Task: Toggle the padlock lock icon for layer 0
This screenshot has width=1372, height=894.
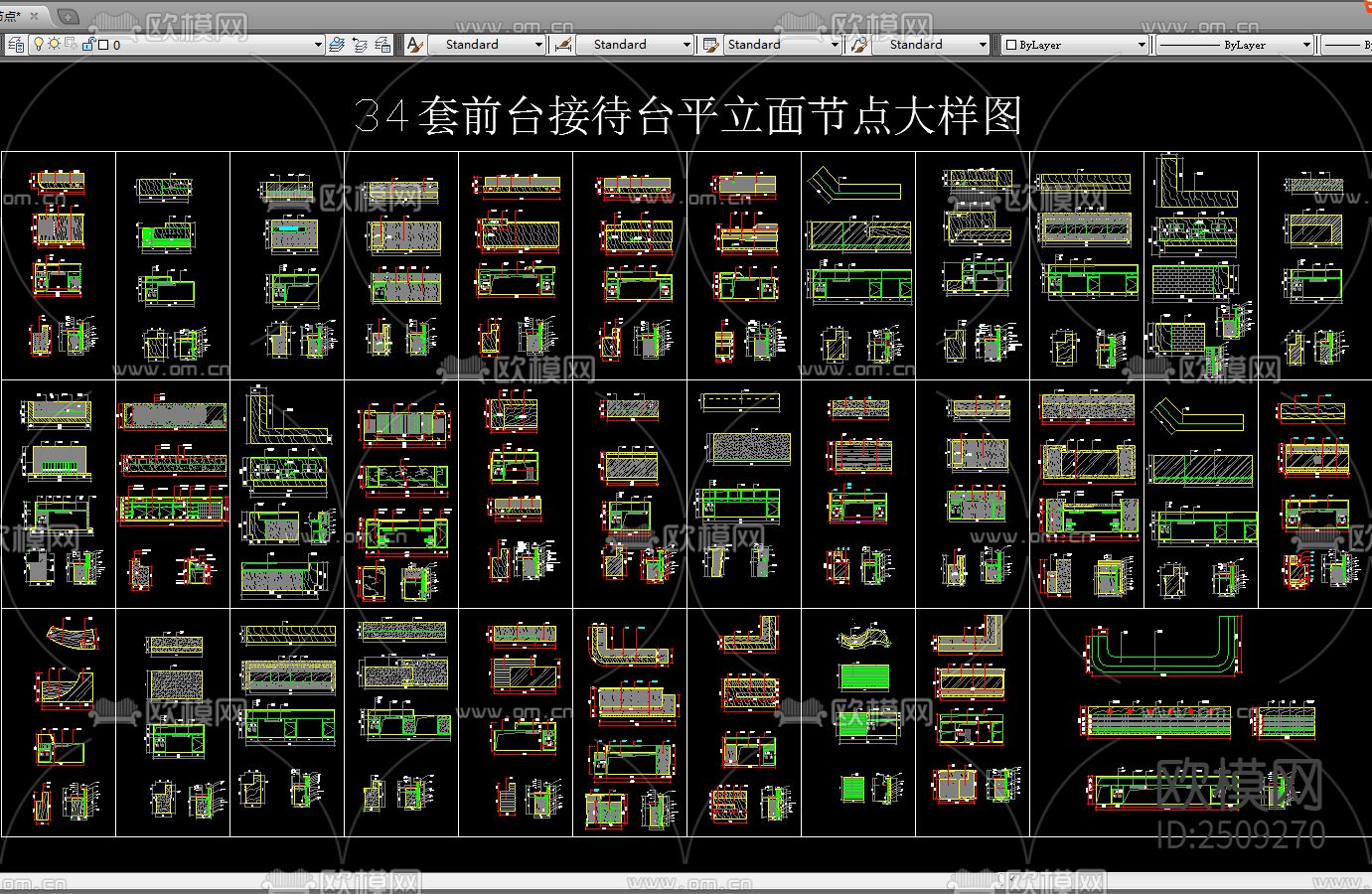Action: click(88, 45)
